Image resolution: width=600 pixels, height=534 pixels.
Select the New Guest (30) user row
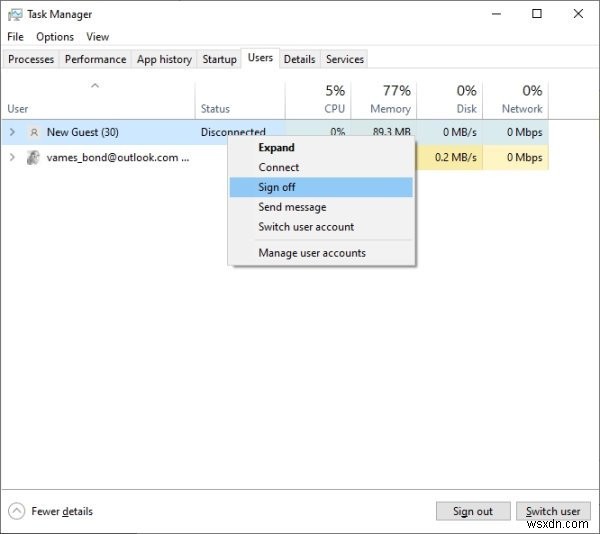pos(275,132)
